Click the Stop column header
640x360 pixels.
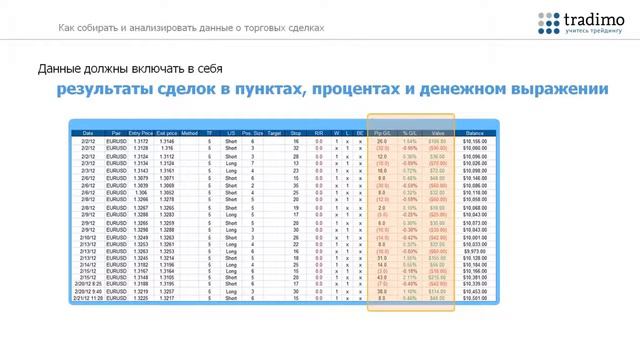coord(296,133)
